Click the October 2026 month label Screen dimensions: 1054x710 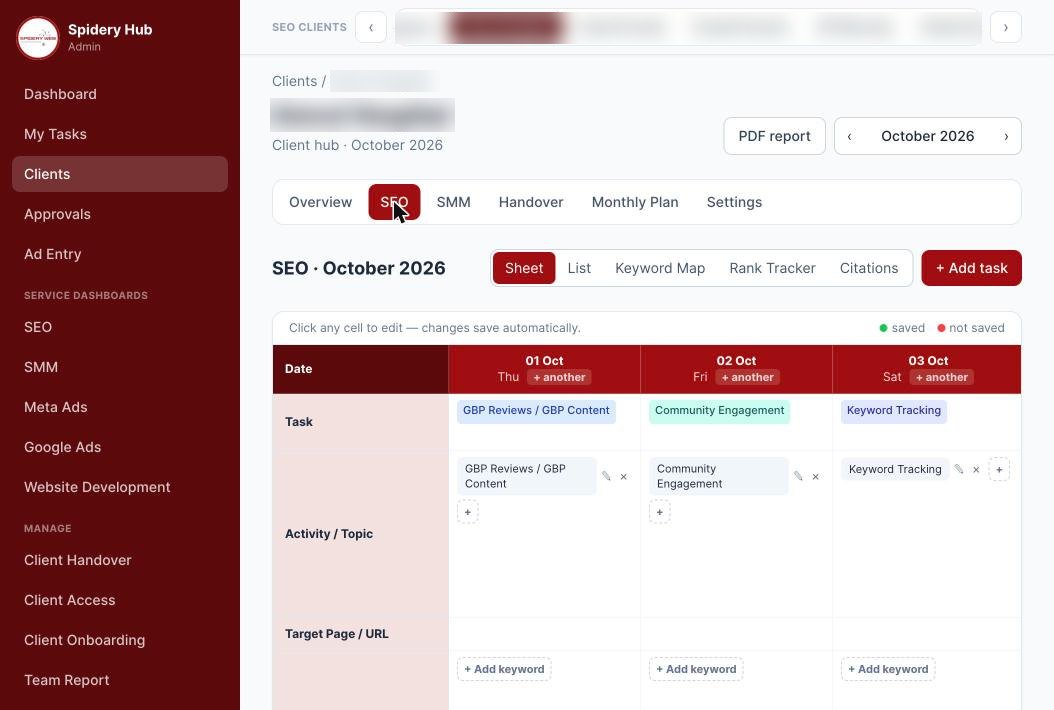(x=928, y=136)
